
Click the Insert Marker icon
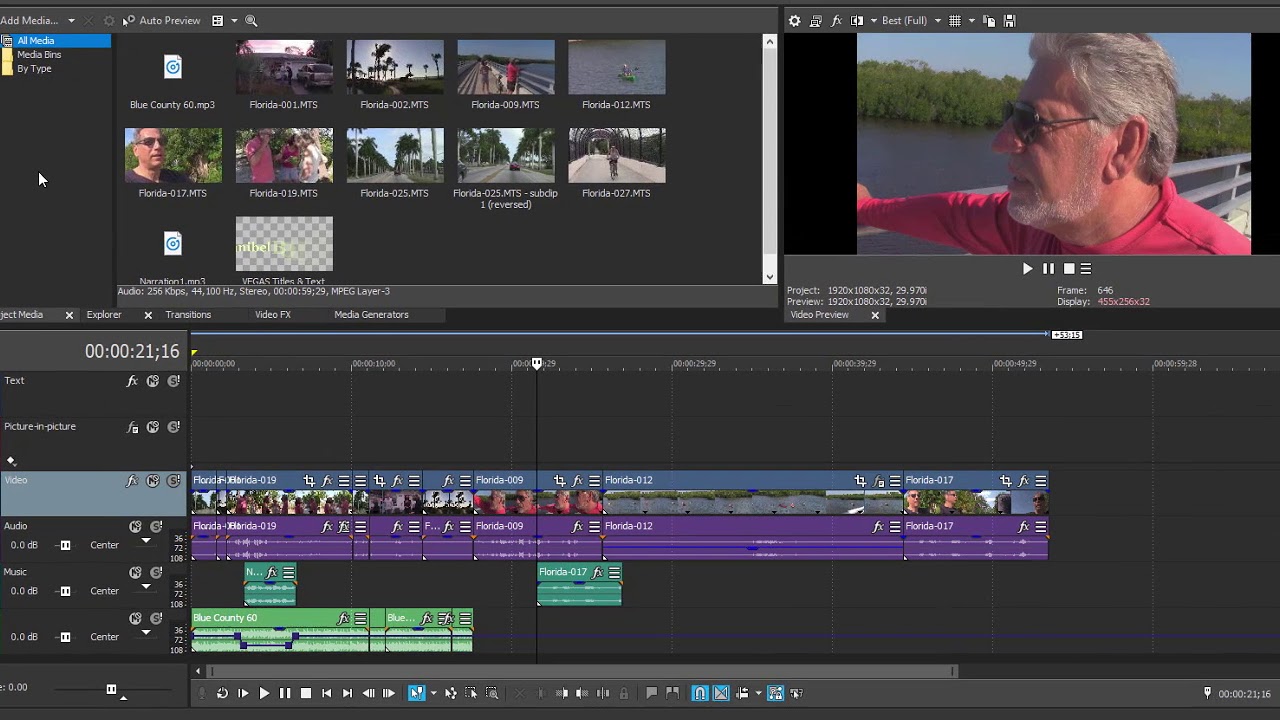point(651,693)
